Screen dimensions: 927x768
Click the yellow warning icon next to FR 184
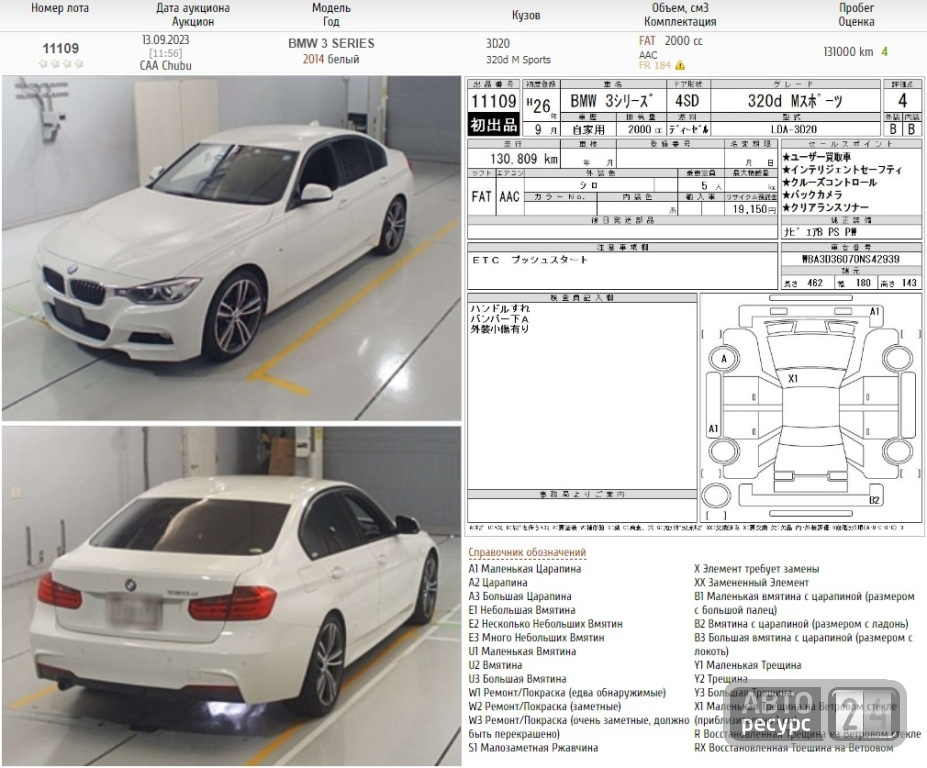[680, 66]
